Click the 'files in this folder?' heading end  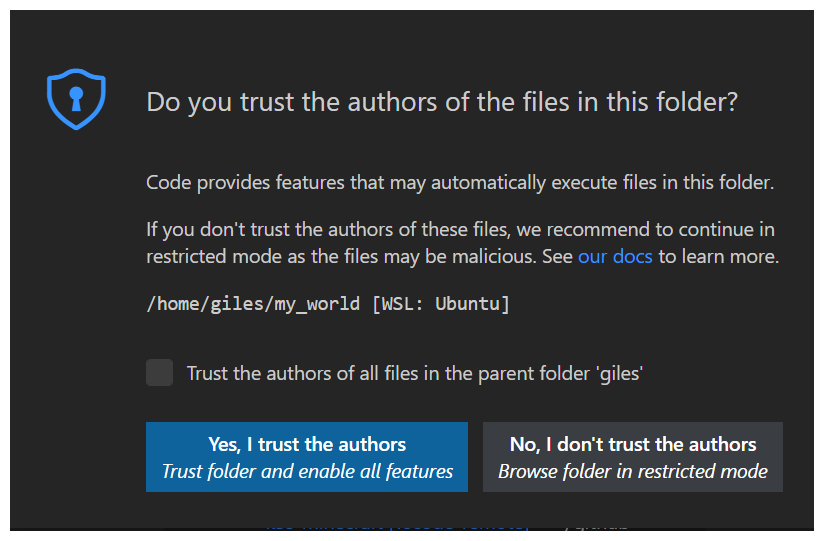640,102
